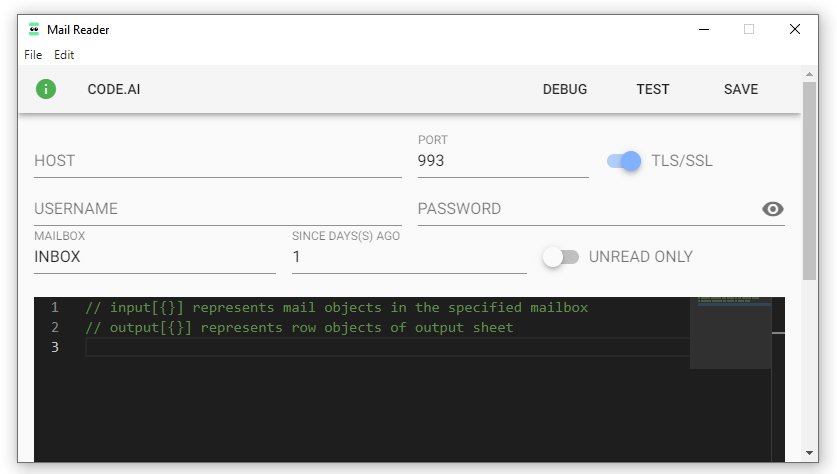Screen dimensions: 837x474
Task: Click the scroll down arrow of the window
Action: click(x=809, y=453)
